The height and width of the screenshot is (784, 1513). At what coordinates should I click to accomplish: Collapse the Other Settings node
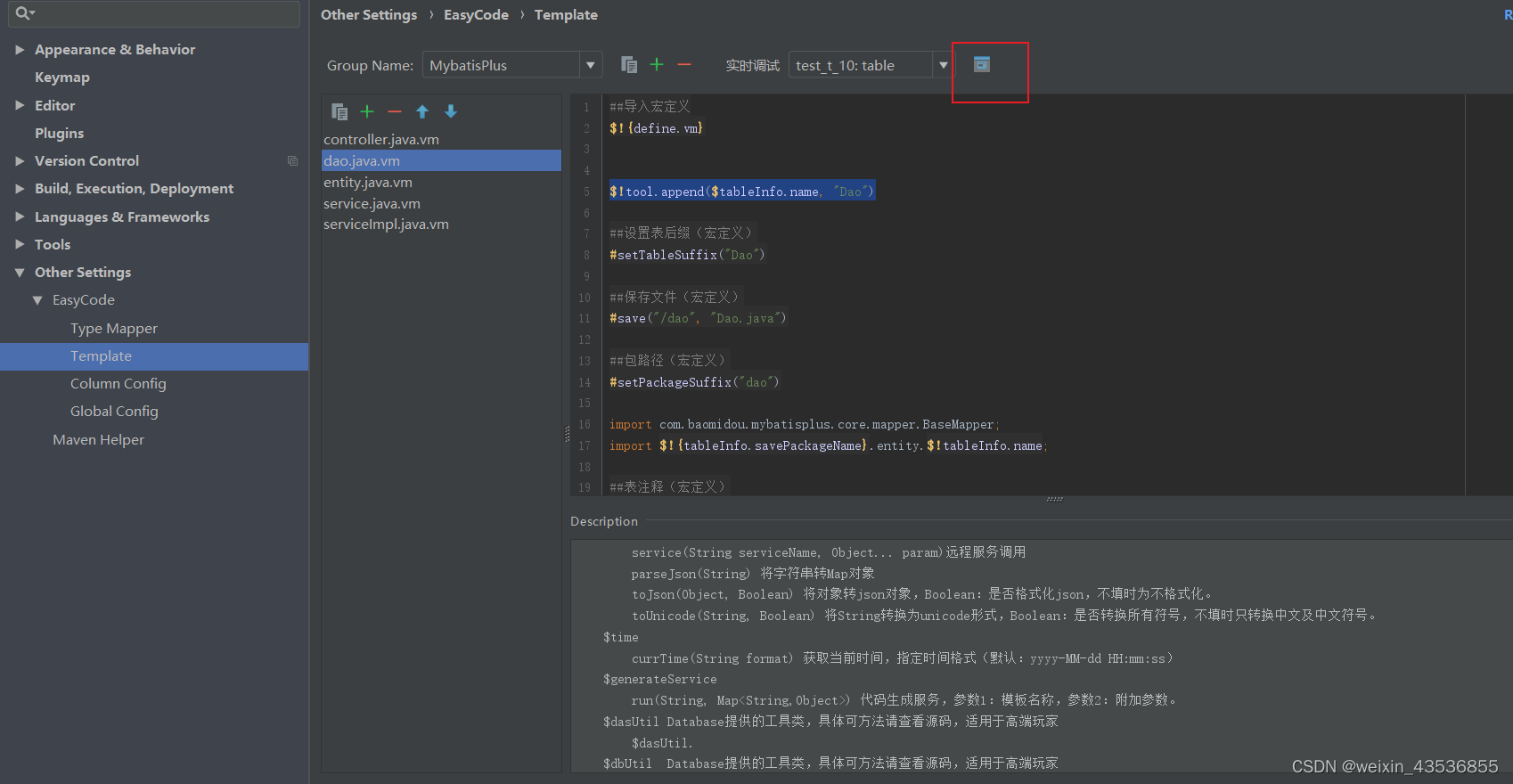(20, 273)
